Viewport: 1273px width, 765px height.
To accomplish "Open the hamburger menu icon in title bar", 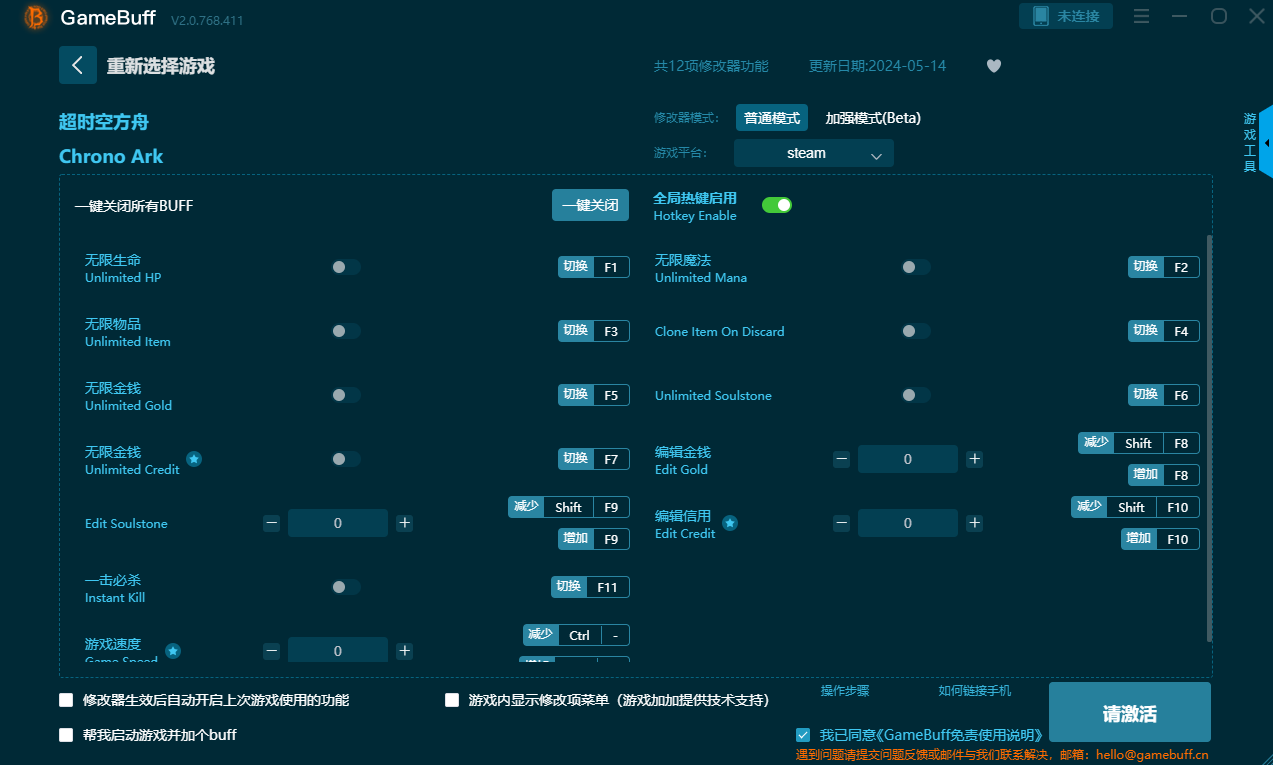I will pos(1142,16).
